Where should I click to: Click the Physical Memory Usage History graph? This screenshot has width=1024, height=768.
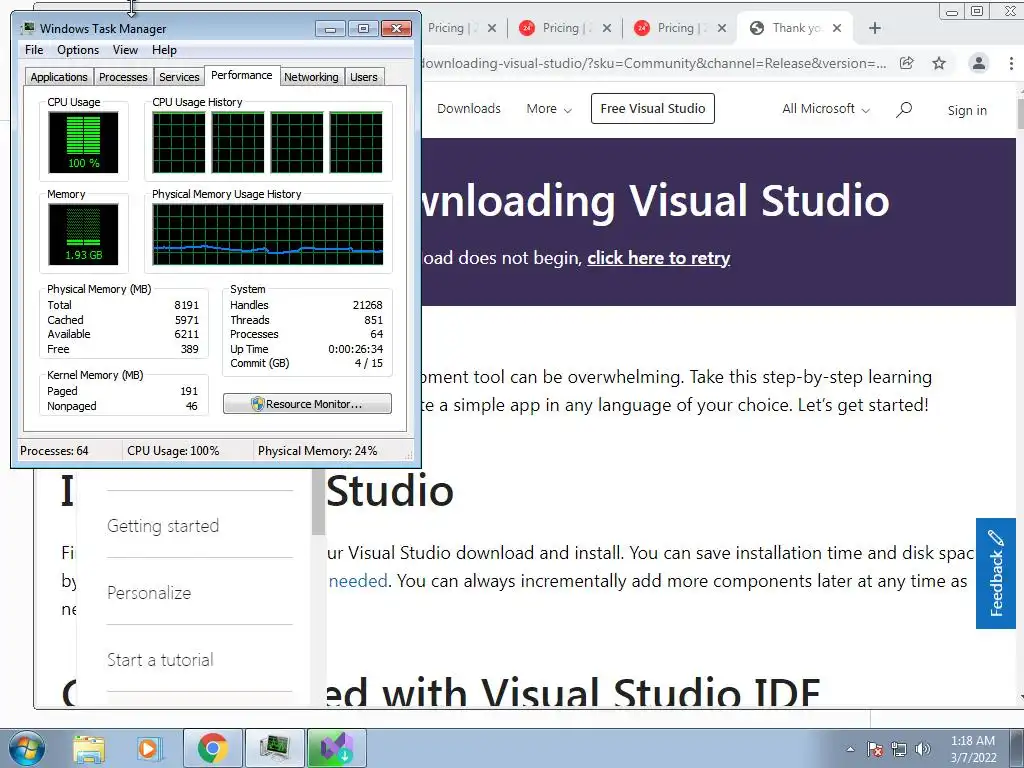coord(268,234)
